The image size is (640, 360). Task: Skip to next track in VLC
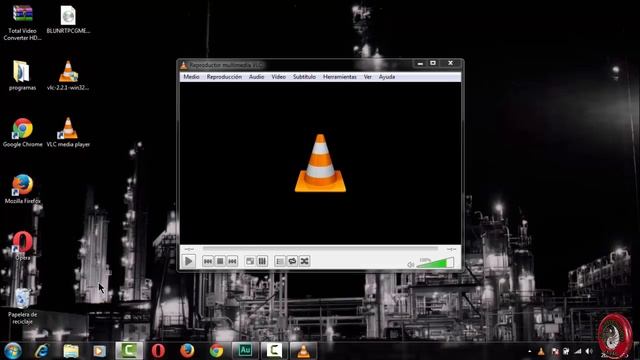[x=232, y=261]
